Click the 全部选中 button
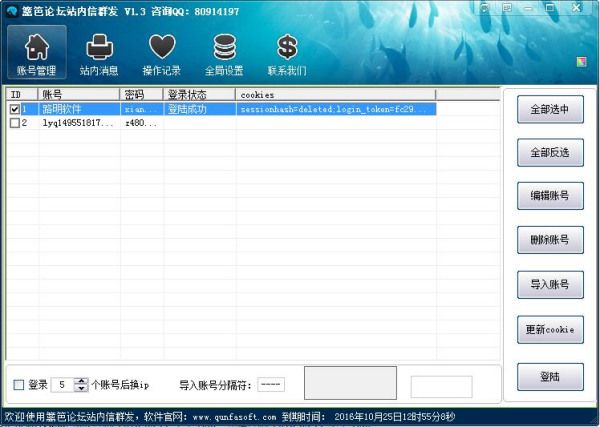The image size is (600, 427). (x=550, y=110)
